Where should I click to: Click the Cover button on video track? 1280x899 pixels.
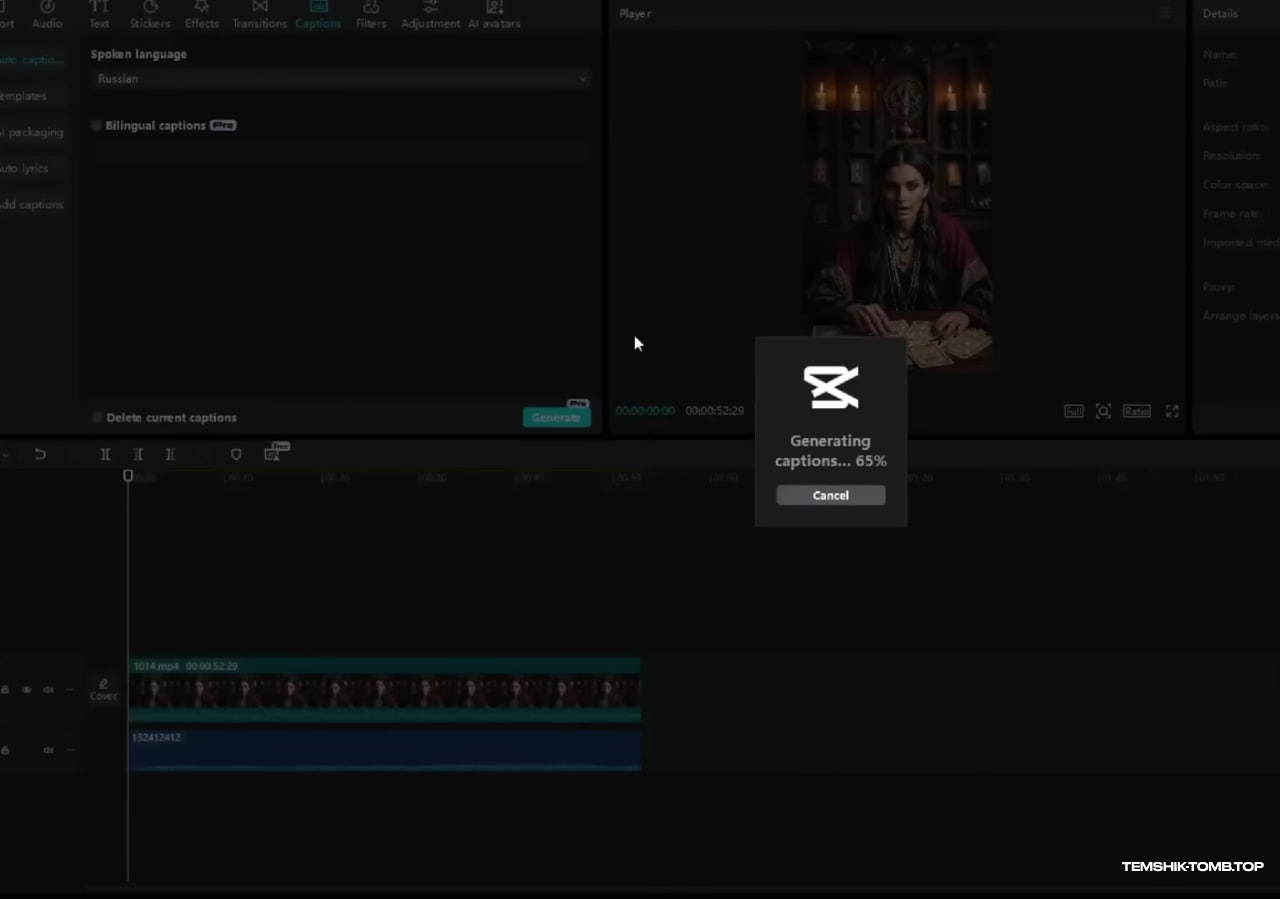[104, 690]
